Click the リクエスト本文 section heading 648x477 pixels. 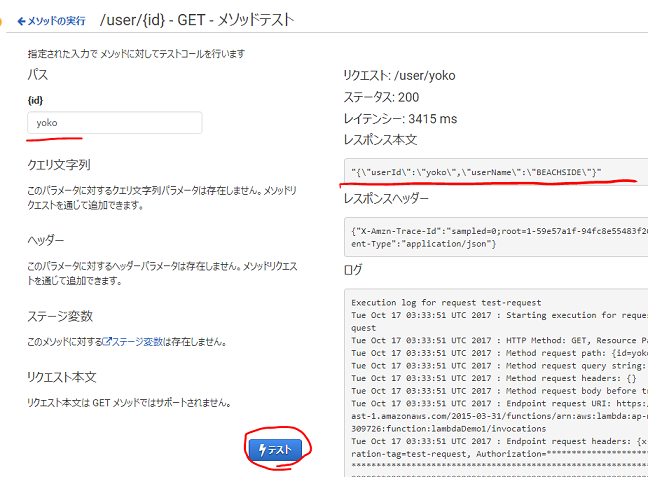(62, 377)
